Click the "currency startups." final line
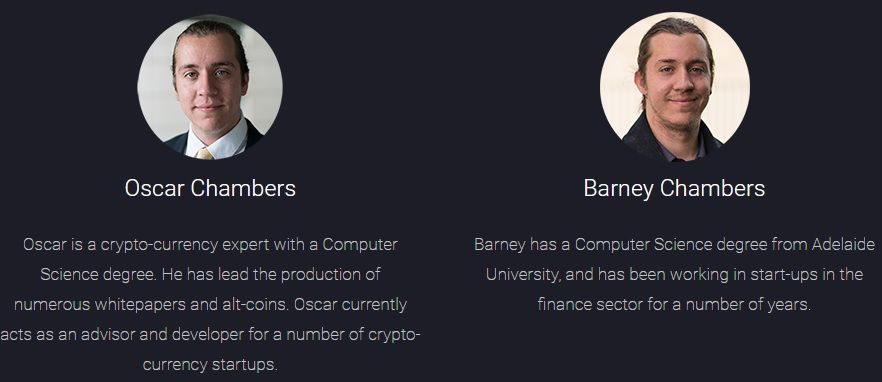Viewport: 882px width, 382px height. pyautogui.click(x=210, y=365)
